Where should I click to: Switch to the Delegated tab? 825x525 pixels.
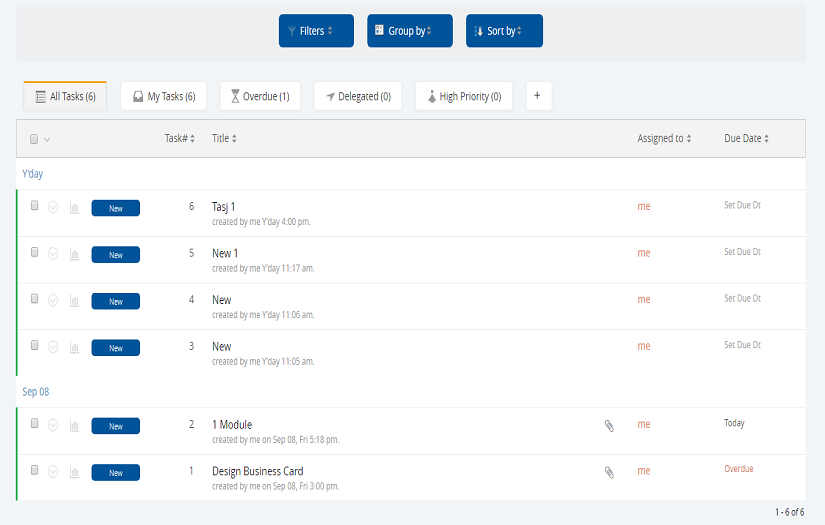[358, 96]
